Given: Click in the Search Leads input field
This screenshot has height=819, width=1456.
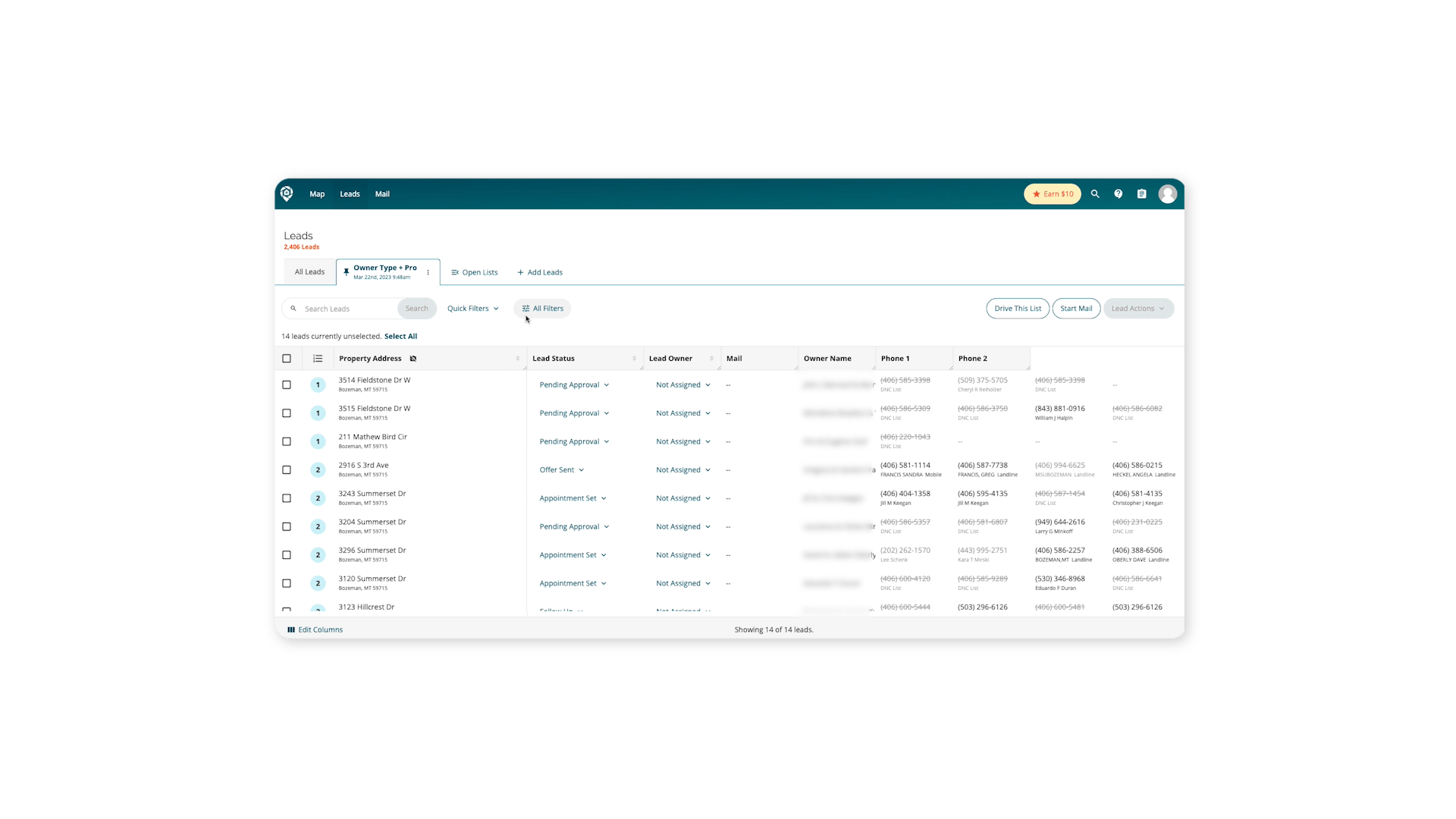Looking at the screenshot, I should pos(347,309).
